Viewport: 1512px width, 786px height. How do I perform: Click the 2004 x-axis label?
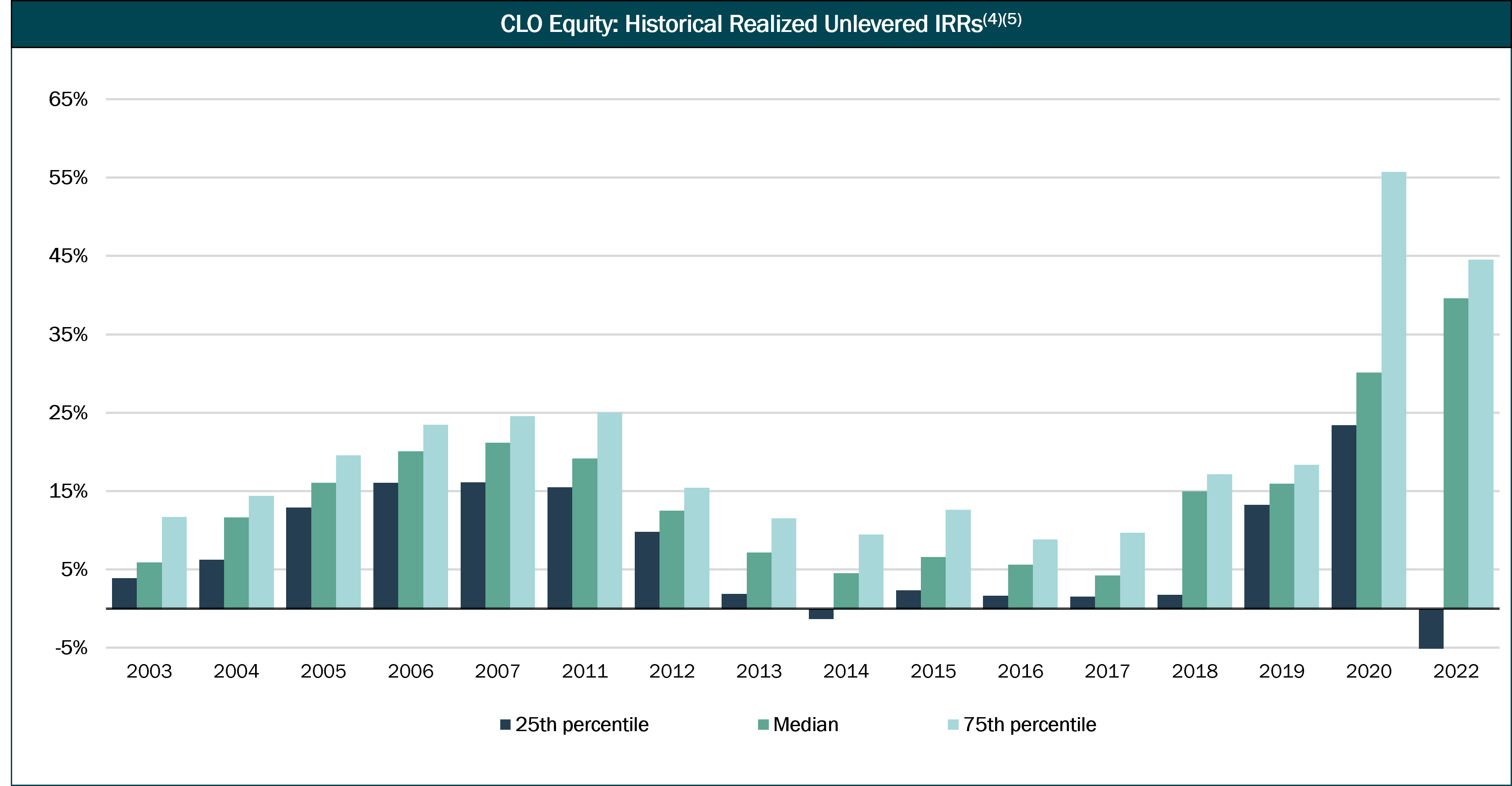[x=236, y=671]
